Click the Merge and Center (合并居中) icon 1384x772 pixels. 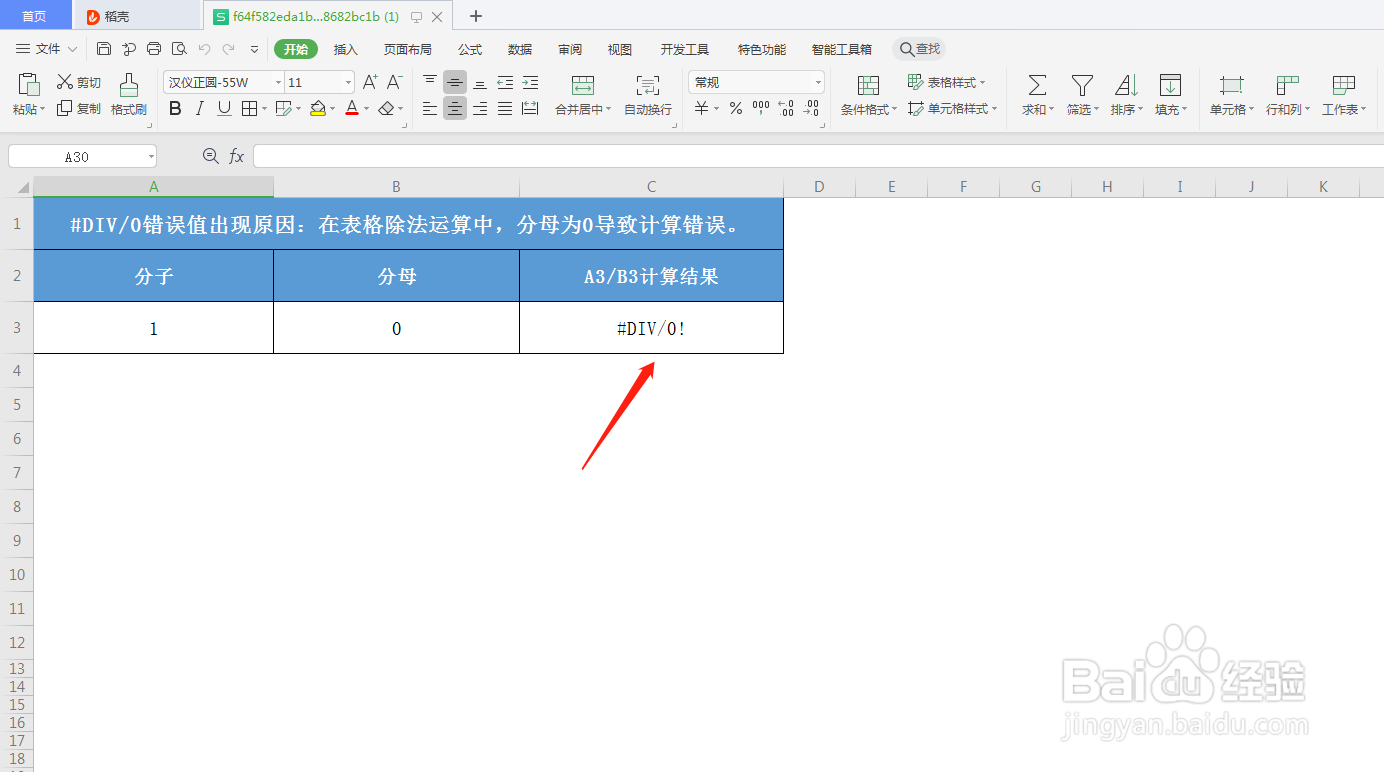coord(583,85)
